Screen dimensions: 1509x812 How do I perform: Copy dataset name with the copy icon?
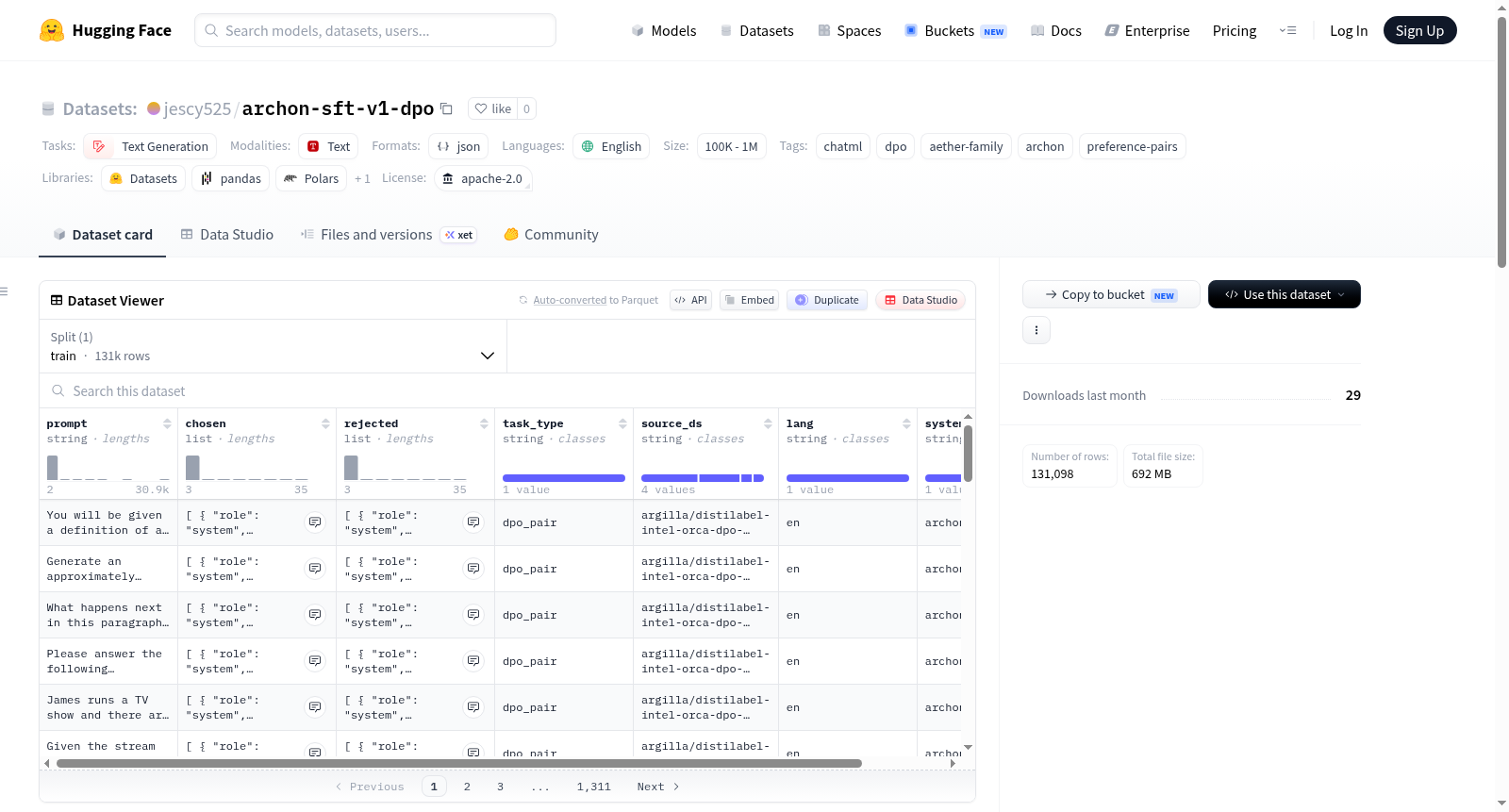(447, 108)
